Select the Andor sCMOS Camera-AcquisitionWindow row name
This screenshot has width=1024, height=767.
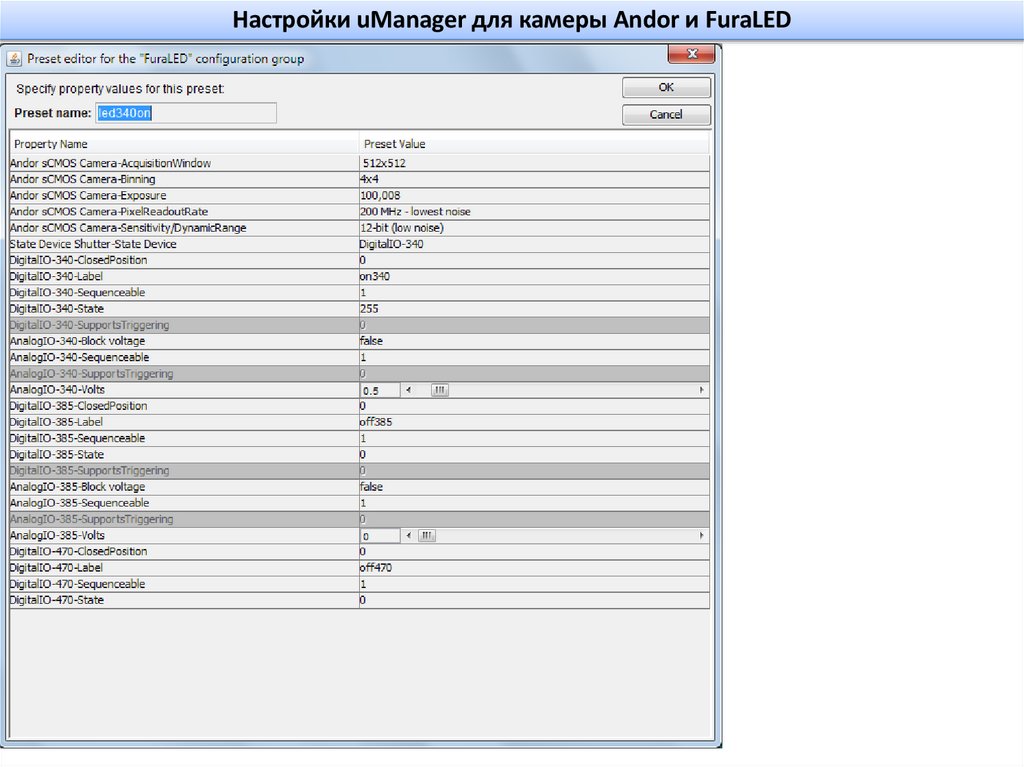(x=110, y=163)
